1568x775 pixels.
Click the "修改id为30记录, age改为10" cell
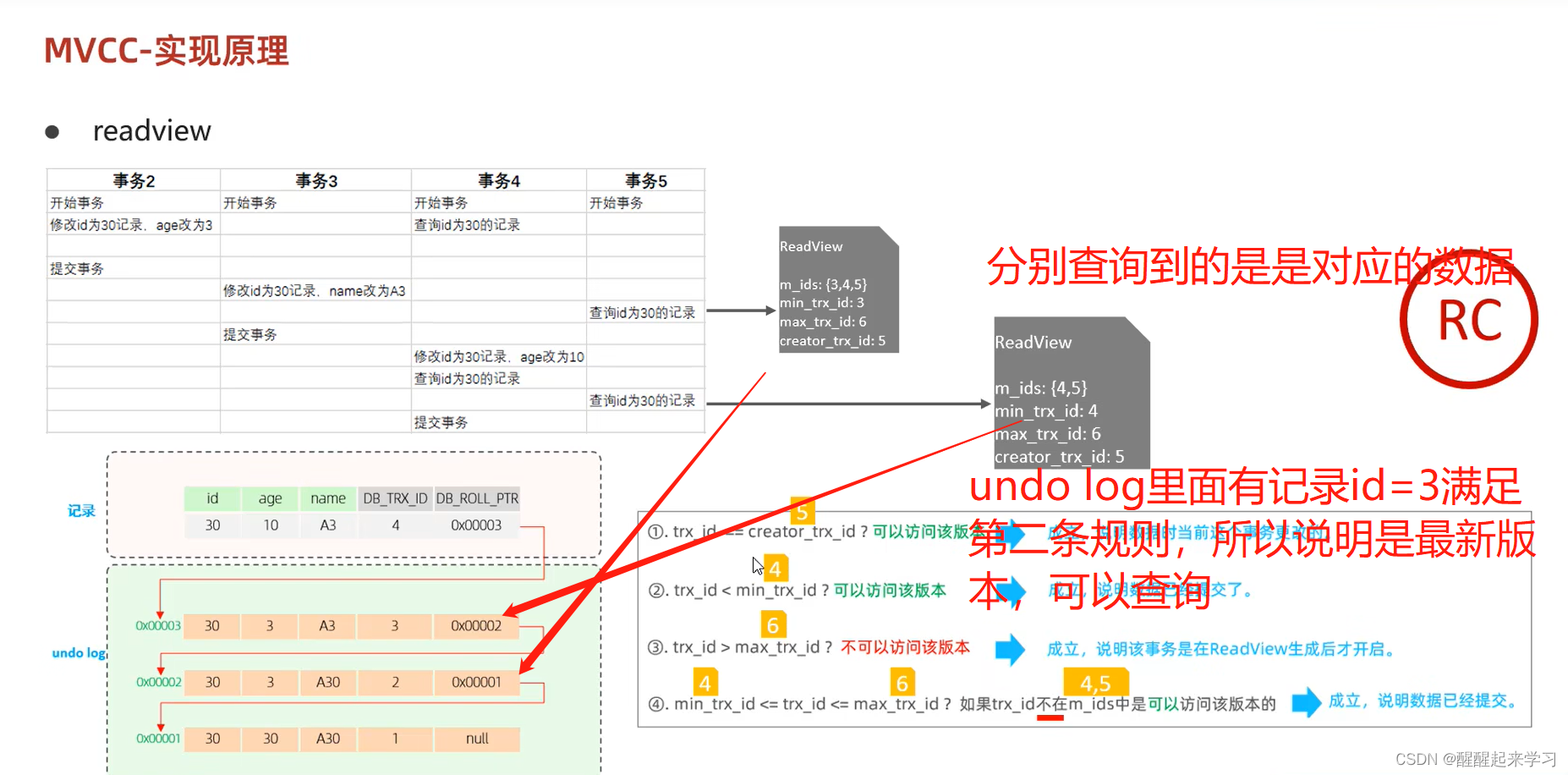pyautogui.click(x=499, y=357)
